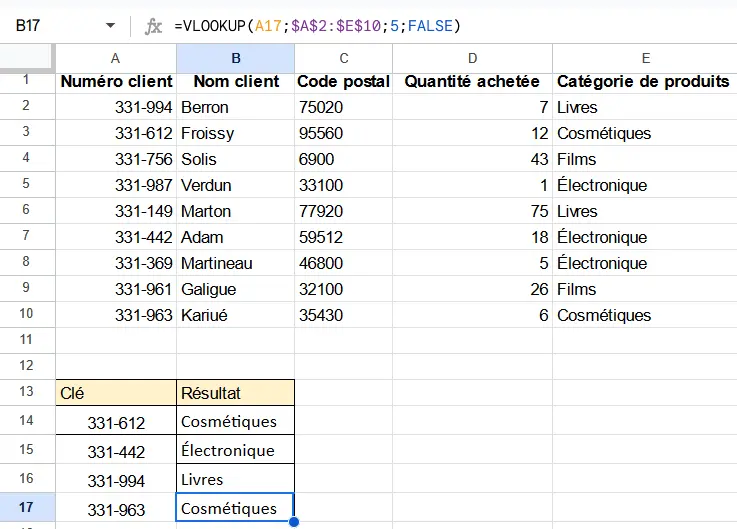Click the VLOOKUP formula in formula bar

pos(317,25)
